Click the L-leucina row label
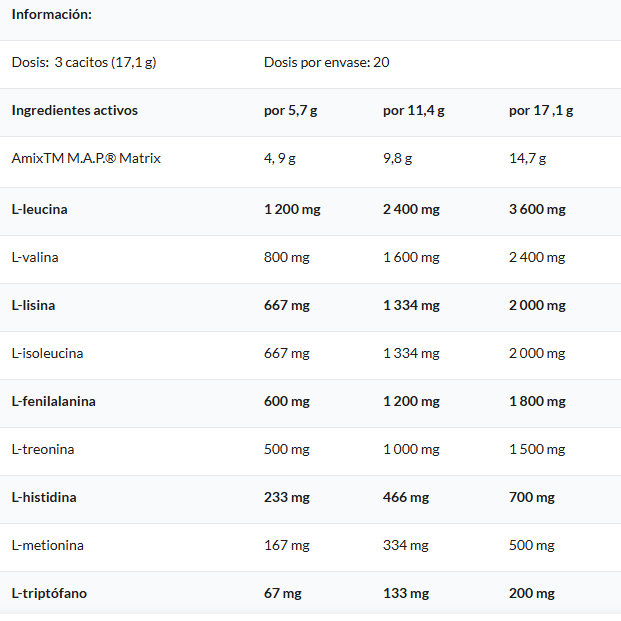The image size is (621, 621). point(39,209)
